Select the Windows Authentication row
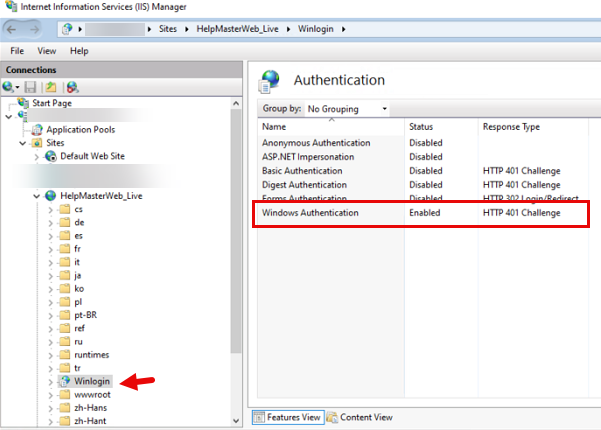Viewport: 601px width, 430px height. coord(423,213)
